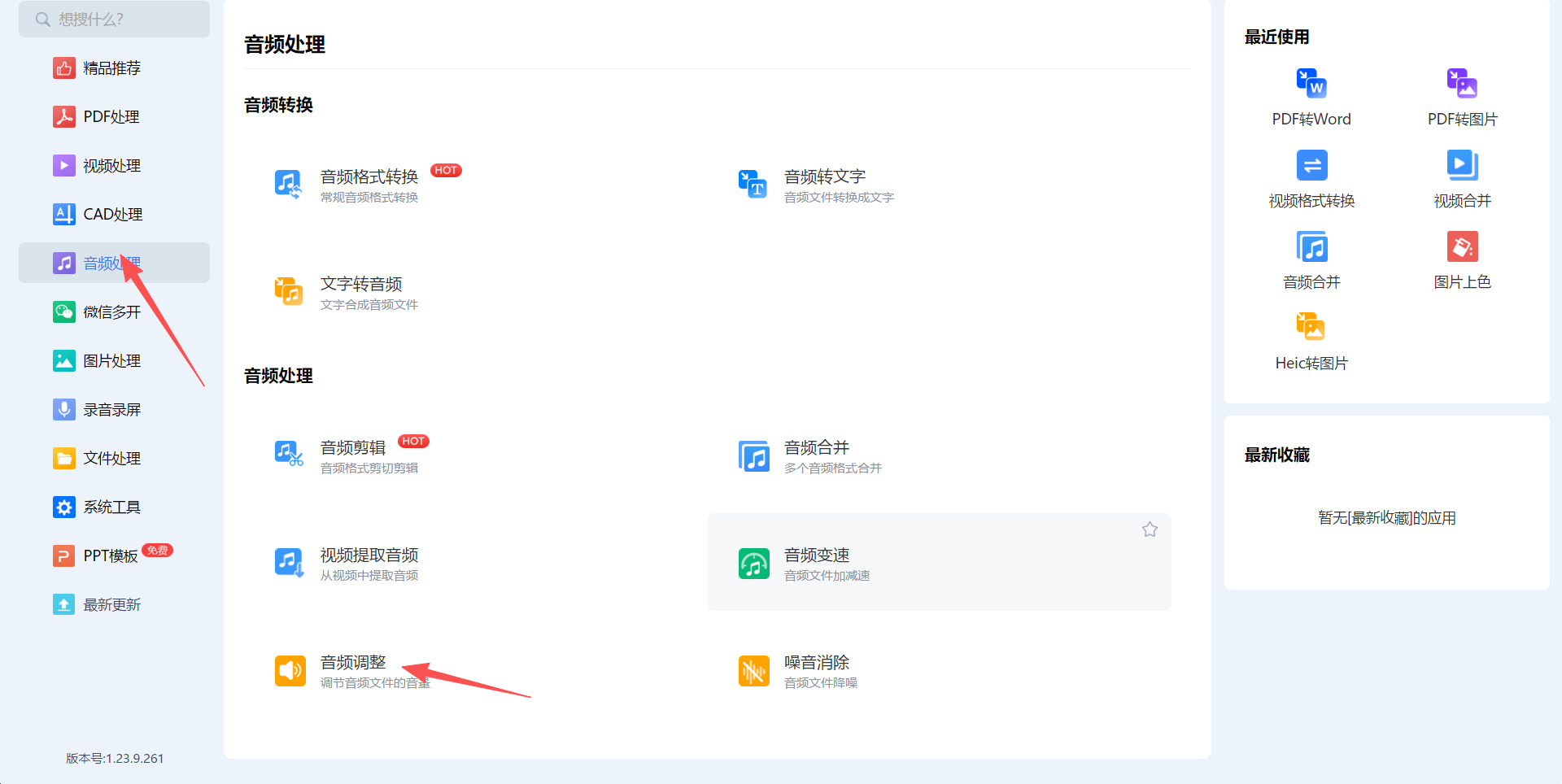Viewport: 1562px width, 784px height.
Task: Click the Heic转图片 label in recent
Action: [x=1311, y=364]
